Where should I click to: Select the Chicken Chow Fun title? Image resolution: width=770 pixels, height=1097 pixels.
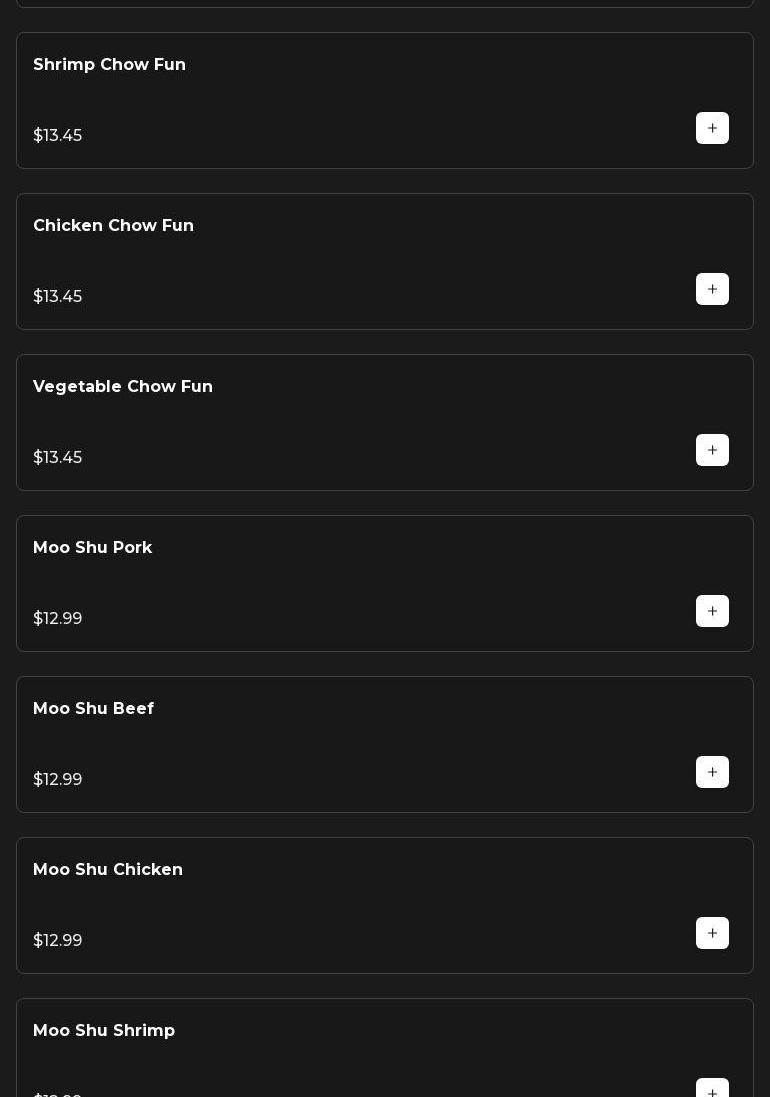(x=113, y=226)
